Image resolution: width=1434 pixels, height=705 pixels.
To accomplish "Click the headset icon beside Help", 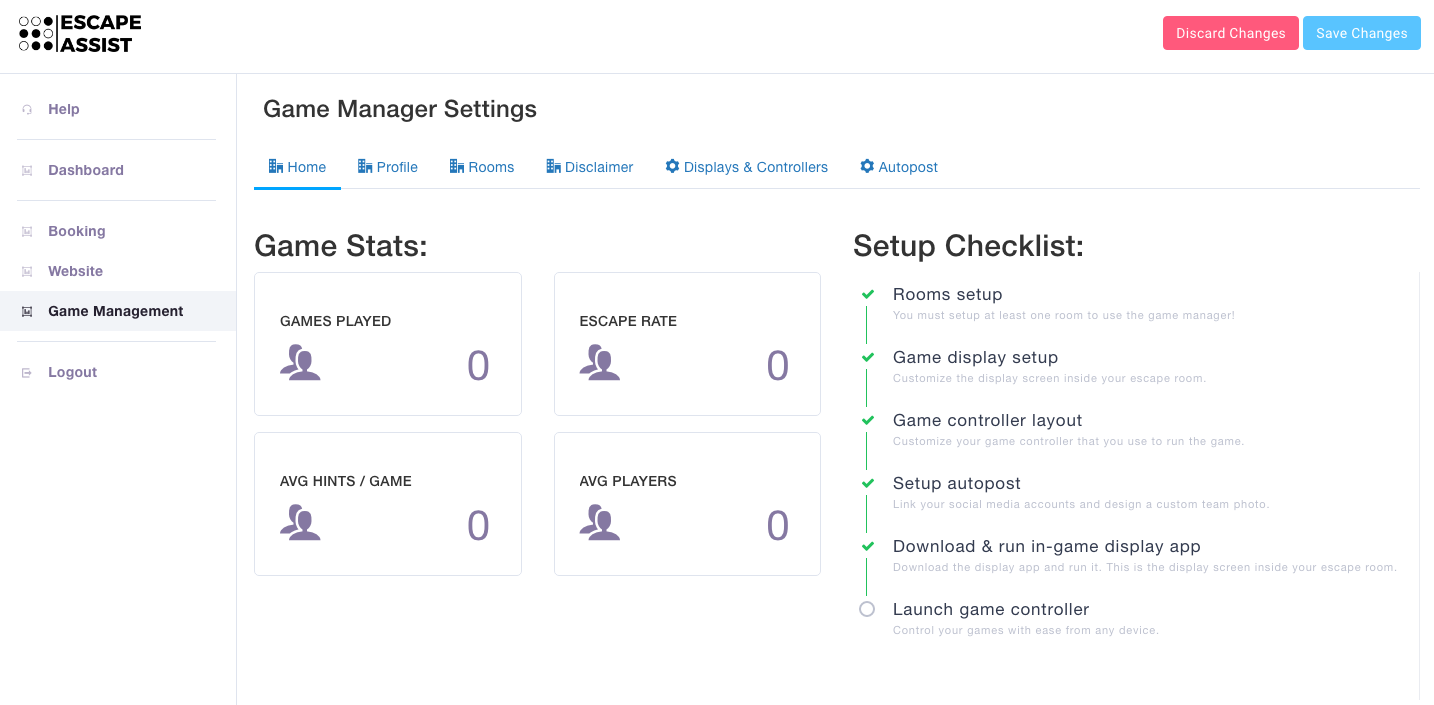I will [x=27, y=110].
